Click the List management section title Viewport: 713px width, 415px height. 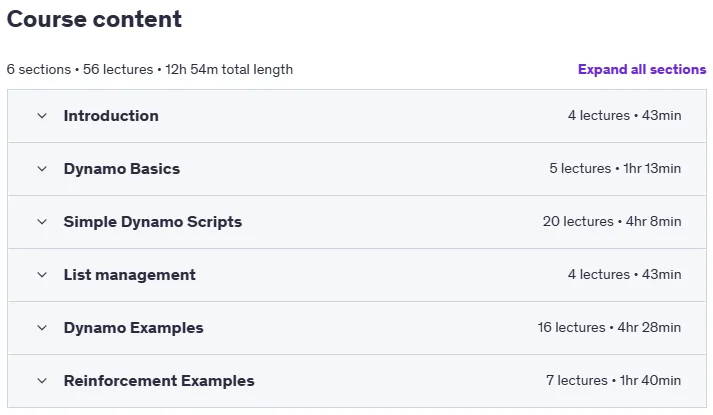[x=130, y=275]
